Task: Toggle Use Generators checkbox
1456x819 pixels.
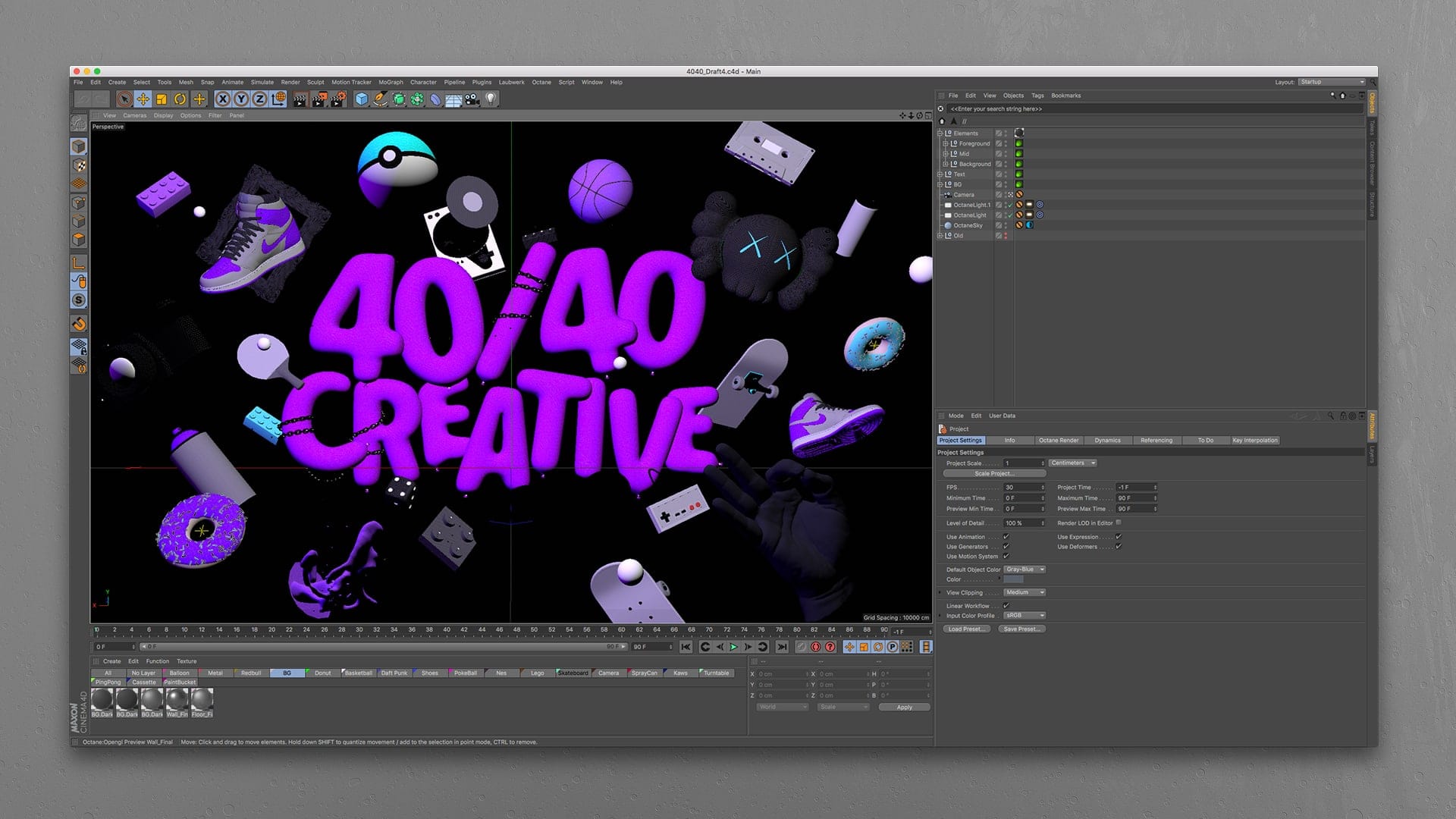Action: [1006, 547]
